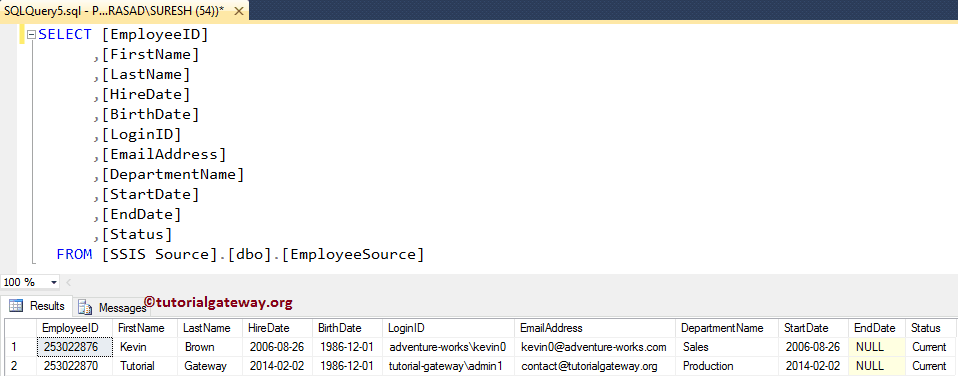Click the LastName column header
This screenshot has width=958, height=376.
coord(210,328)
